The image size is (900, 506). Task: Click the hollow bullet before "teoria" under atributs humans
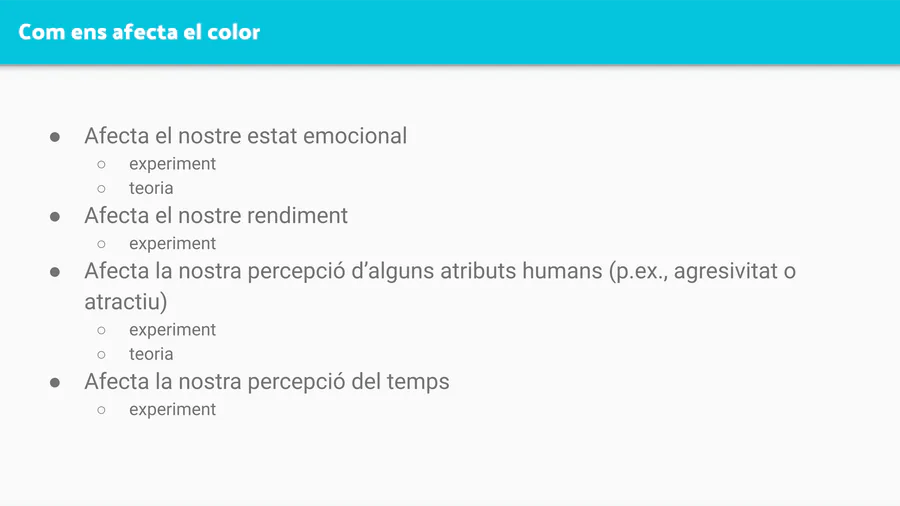(x=101, y=354)
